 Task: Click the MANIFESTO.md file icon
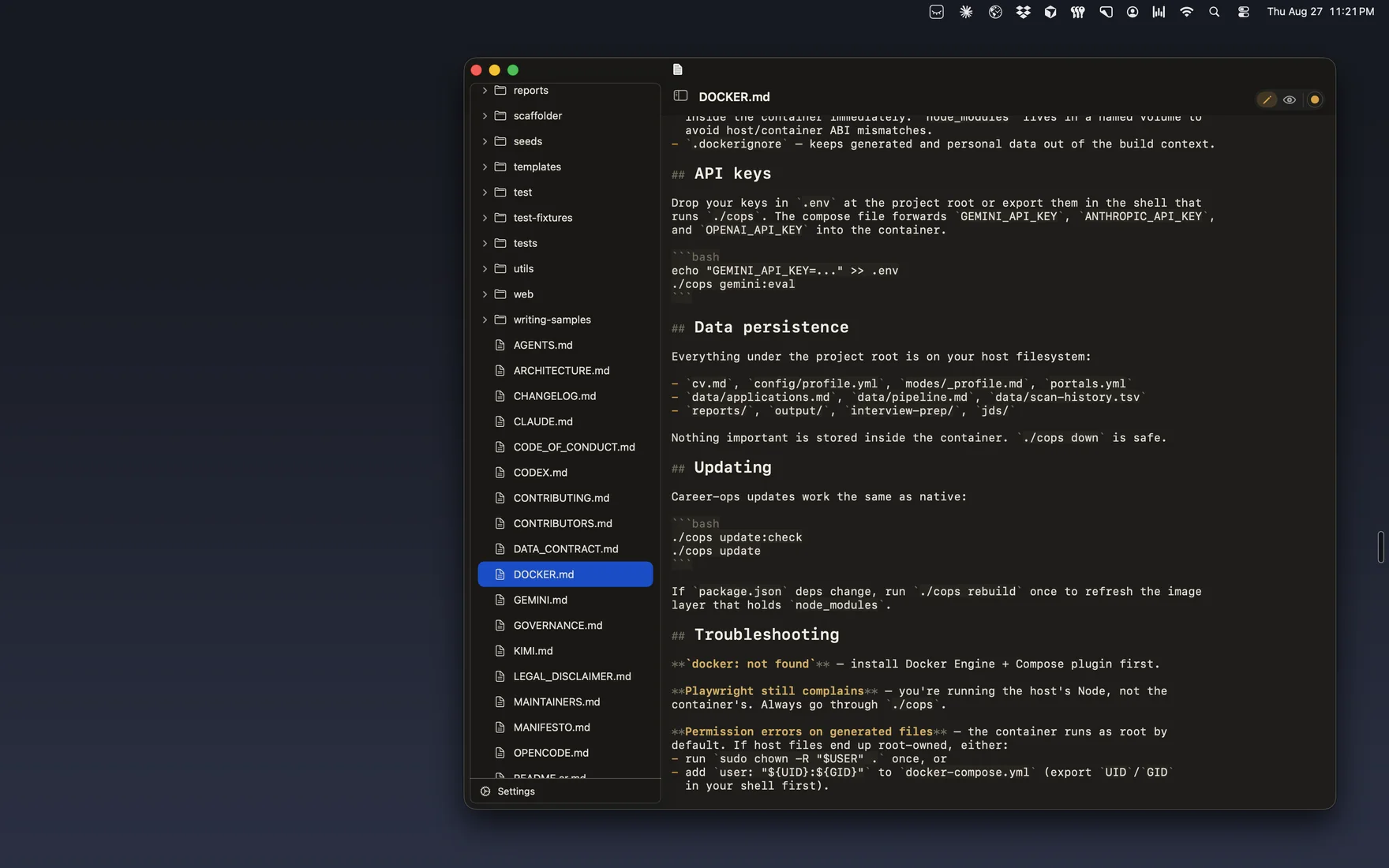click(499, 728)
